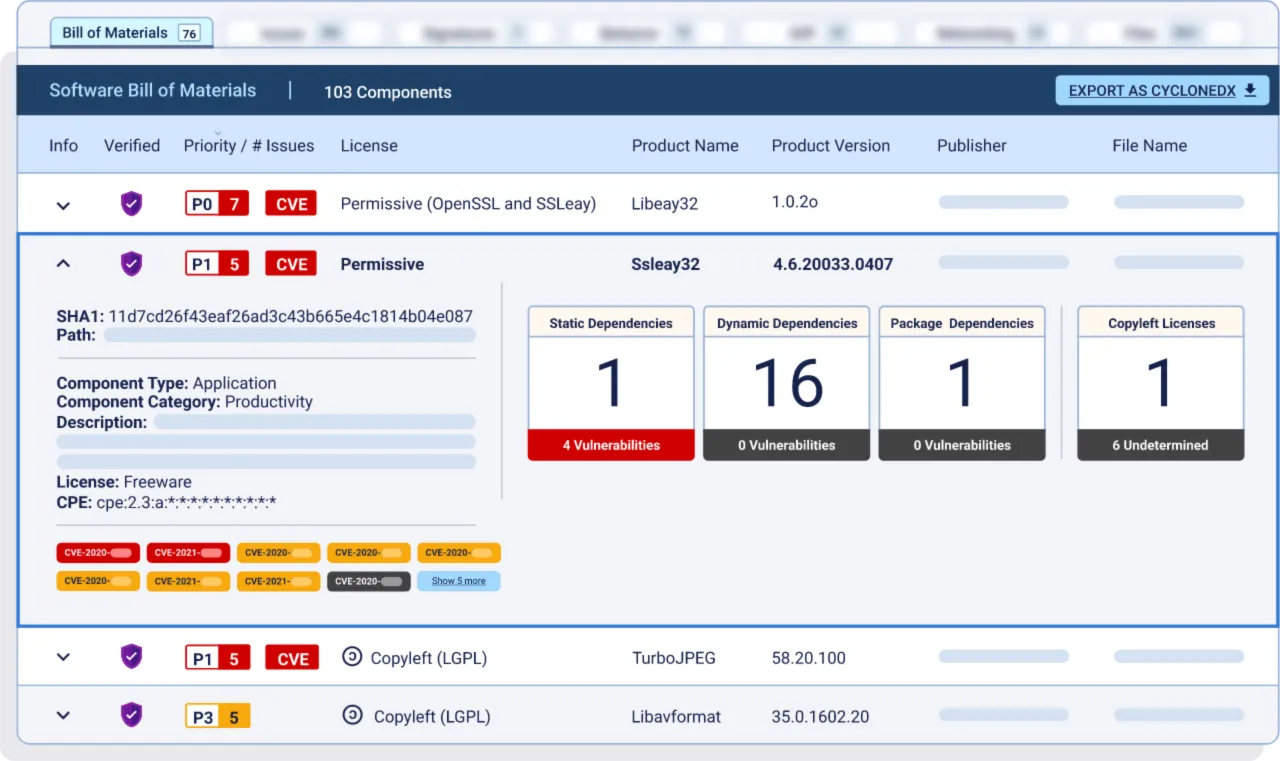Switch to the Bill of Materials tab
1280x761 pixels.
tap(129, 33)
